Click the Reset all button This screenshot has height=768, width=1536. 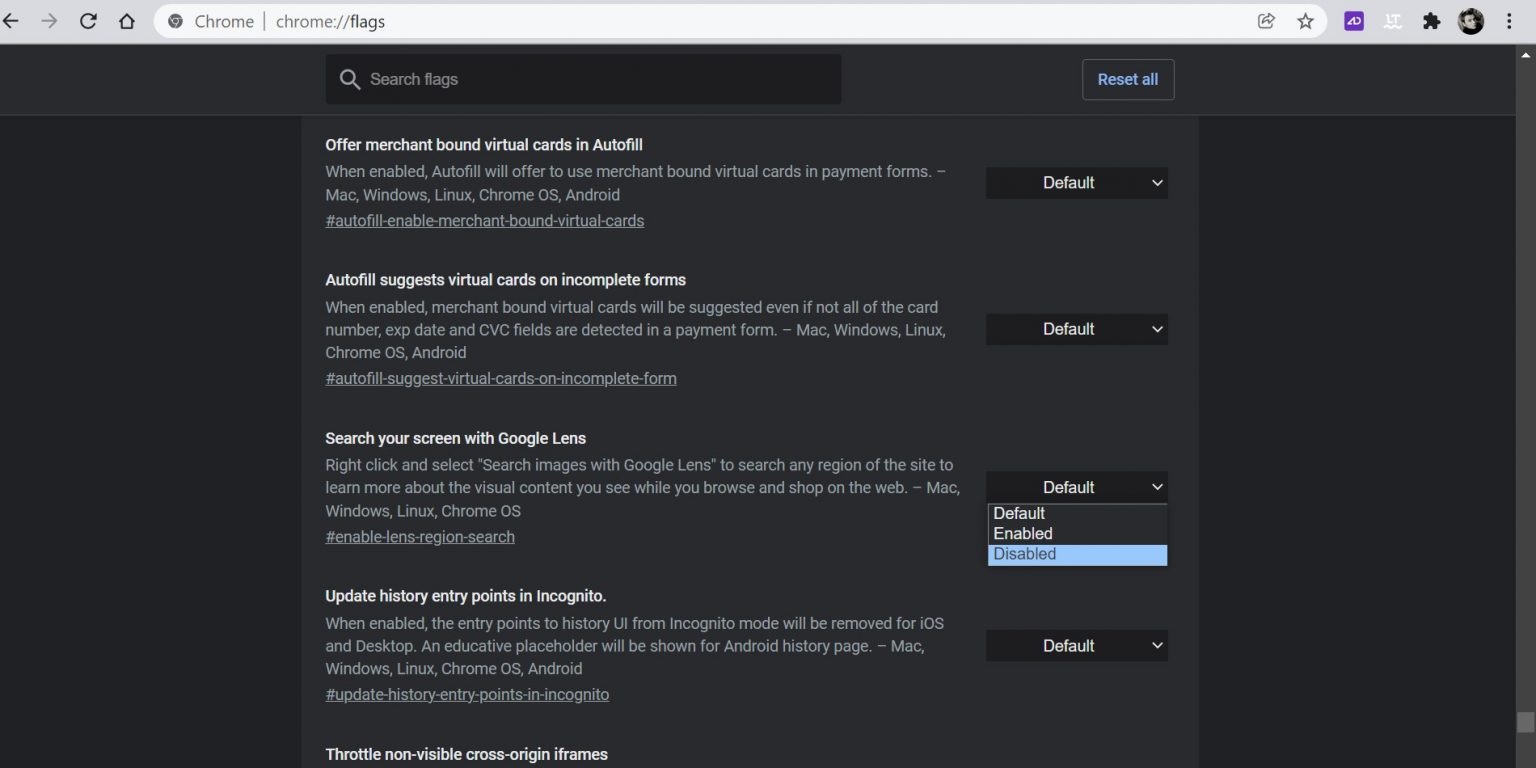1128,79
